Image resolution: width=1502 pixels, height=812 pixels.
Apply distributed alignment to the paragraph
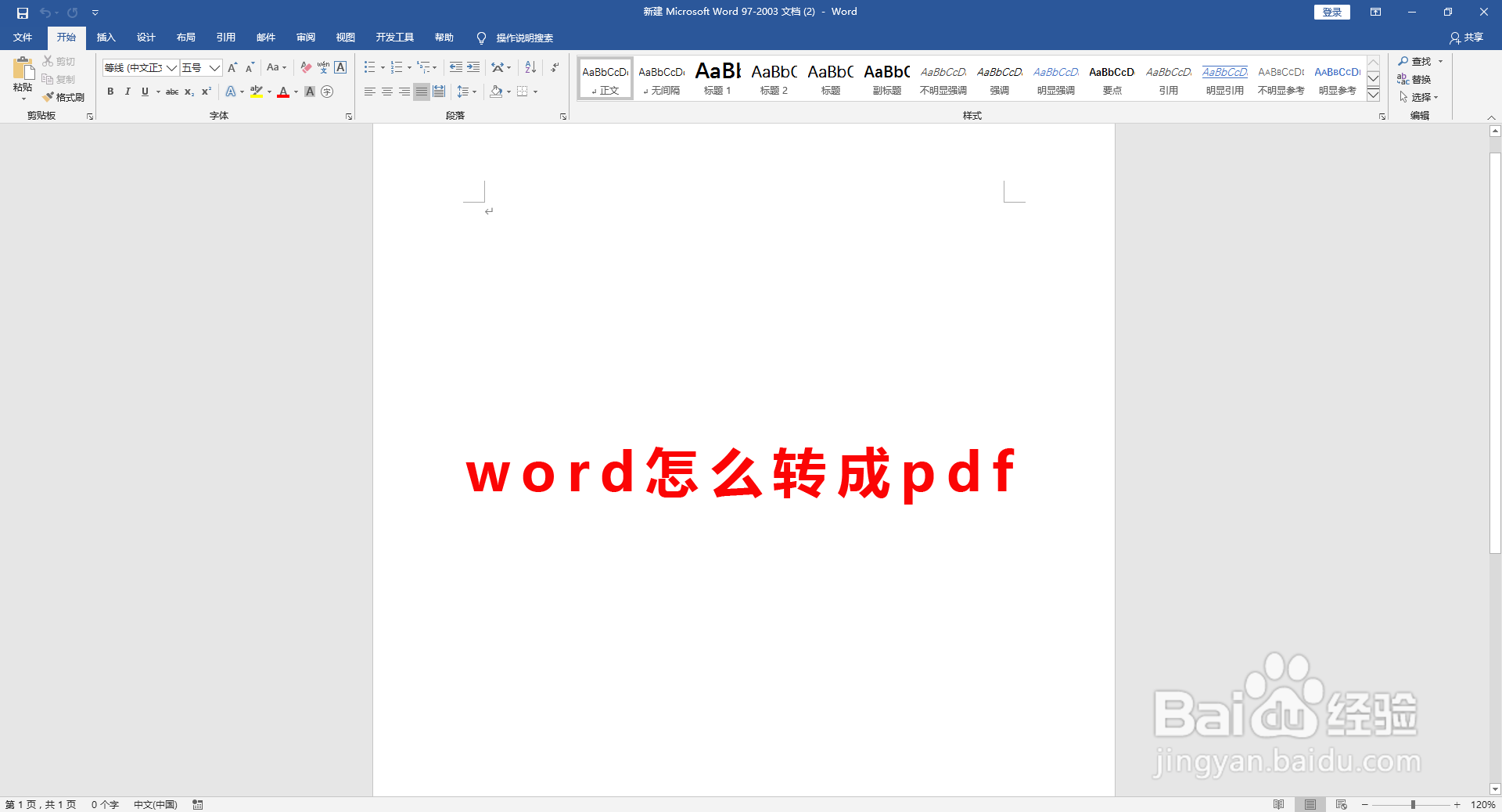(x=439, y=92)
